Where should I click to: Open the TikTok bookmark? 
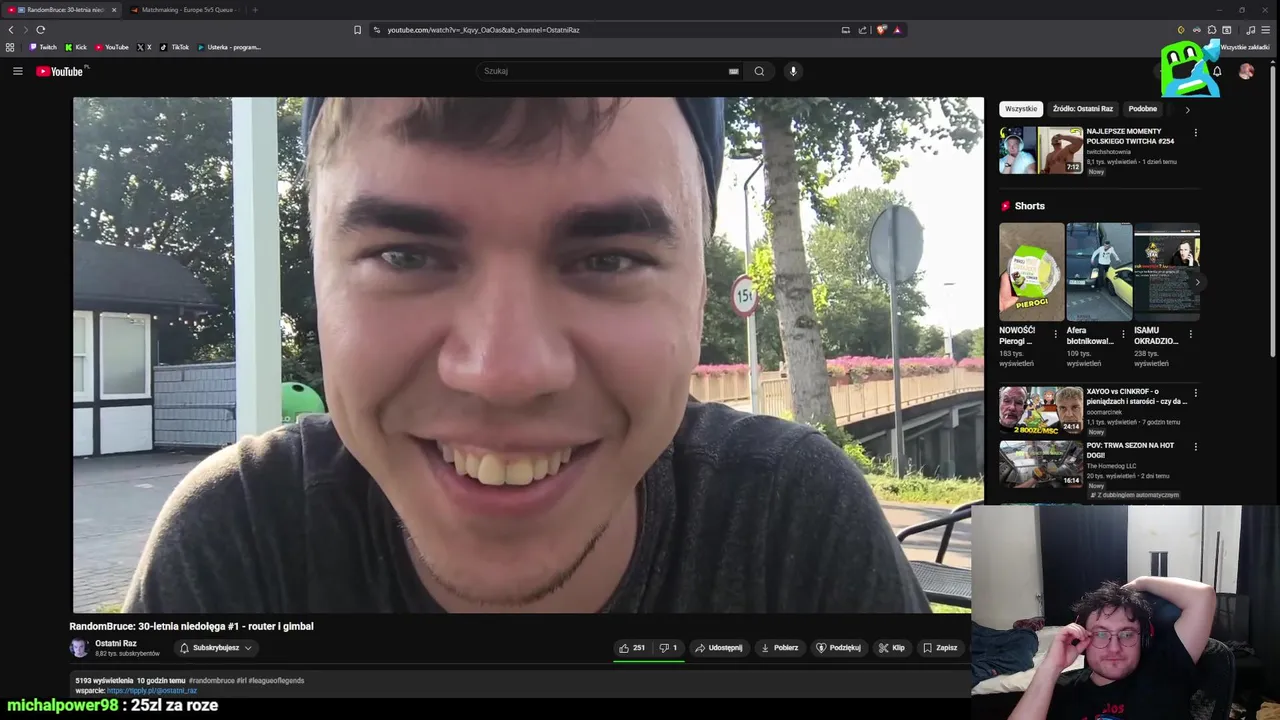[x=175, y=47]
